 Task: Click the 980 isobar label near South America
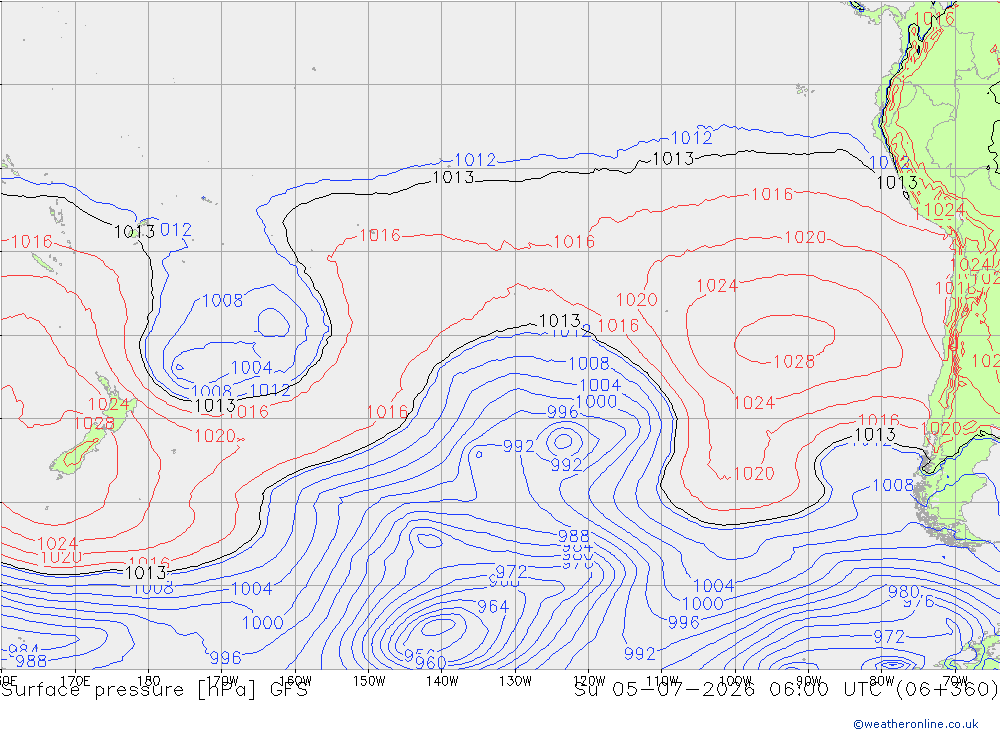(x=904, y=591)
